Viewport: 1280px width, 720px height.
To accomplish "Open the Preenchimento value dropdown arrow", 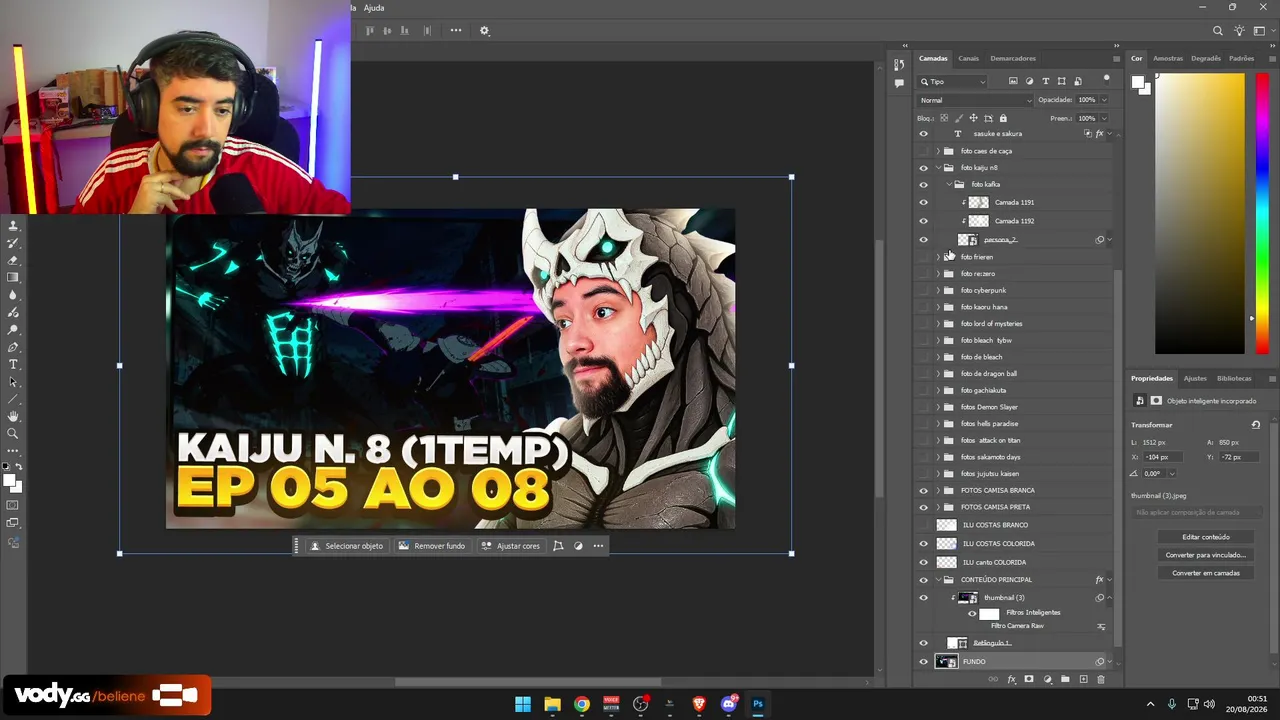I will click(x=1104, y=118).
